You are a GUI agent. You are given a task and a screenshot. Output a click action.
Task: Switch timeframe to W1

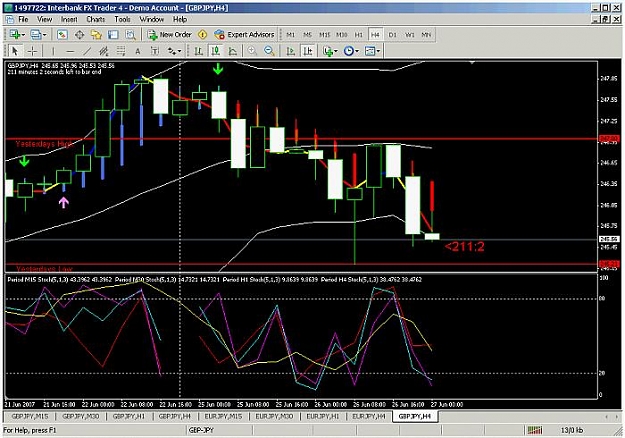point(410,35)
